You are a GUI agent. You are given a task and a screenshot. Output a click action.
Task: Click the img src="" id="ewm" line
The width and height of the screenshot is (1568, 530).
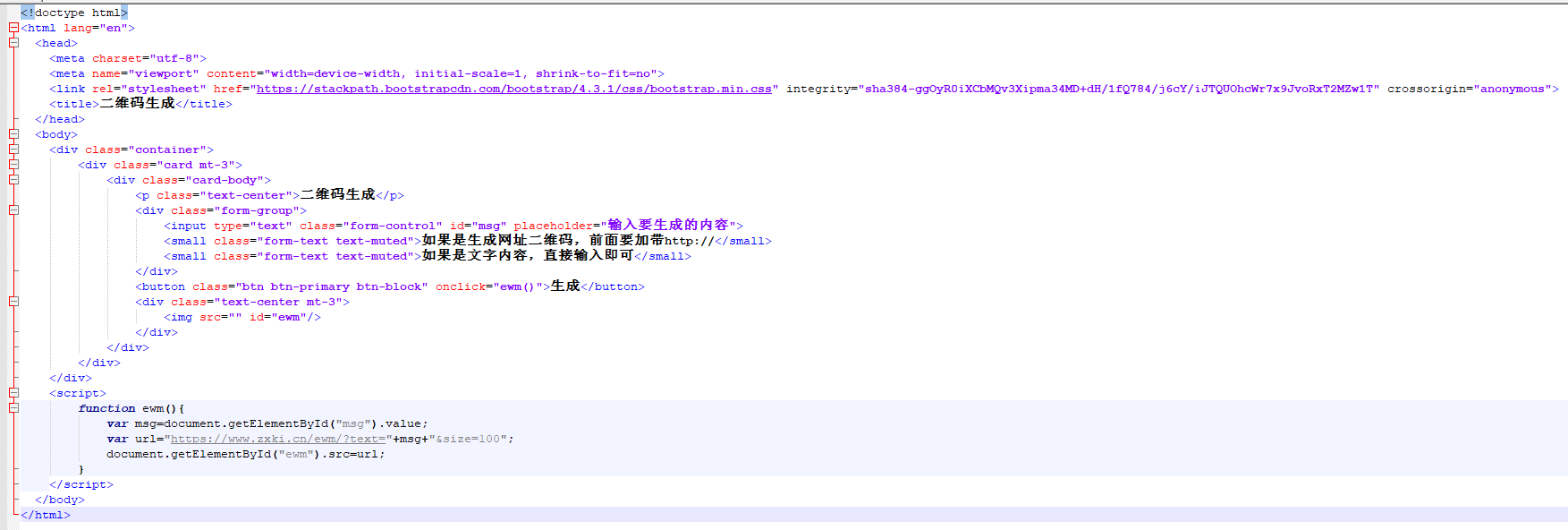[x=242, y=317]
